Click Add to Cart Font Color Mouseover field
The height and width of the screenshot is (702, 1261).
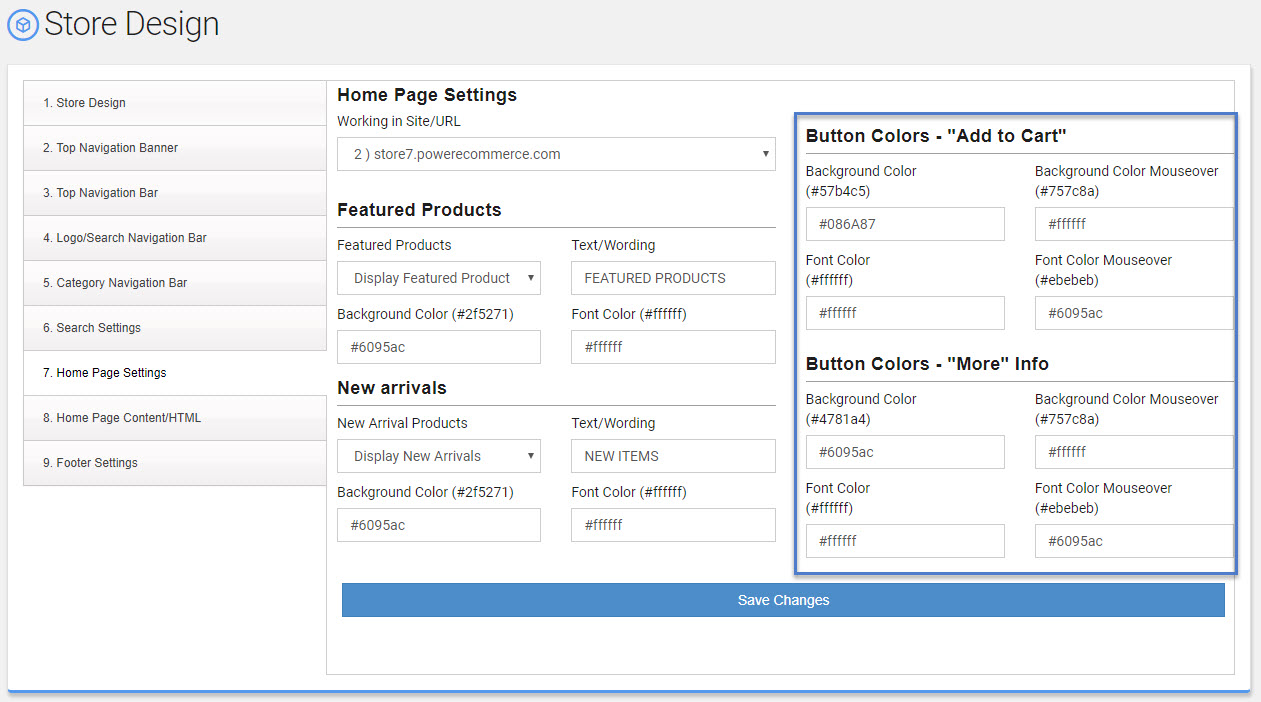click(1133, 313)
